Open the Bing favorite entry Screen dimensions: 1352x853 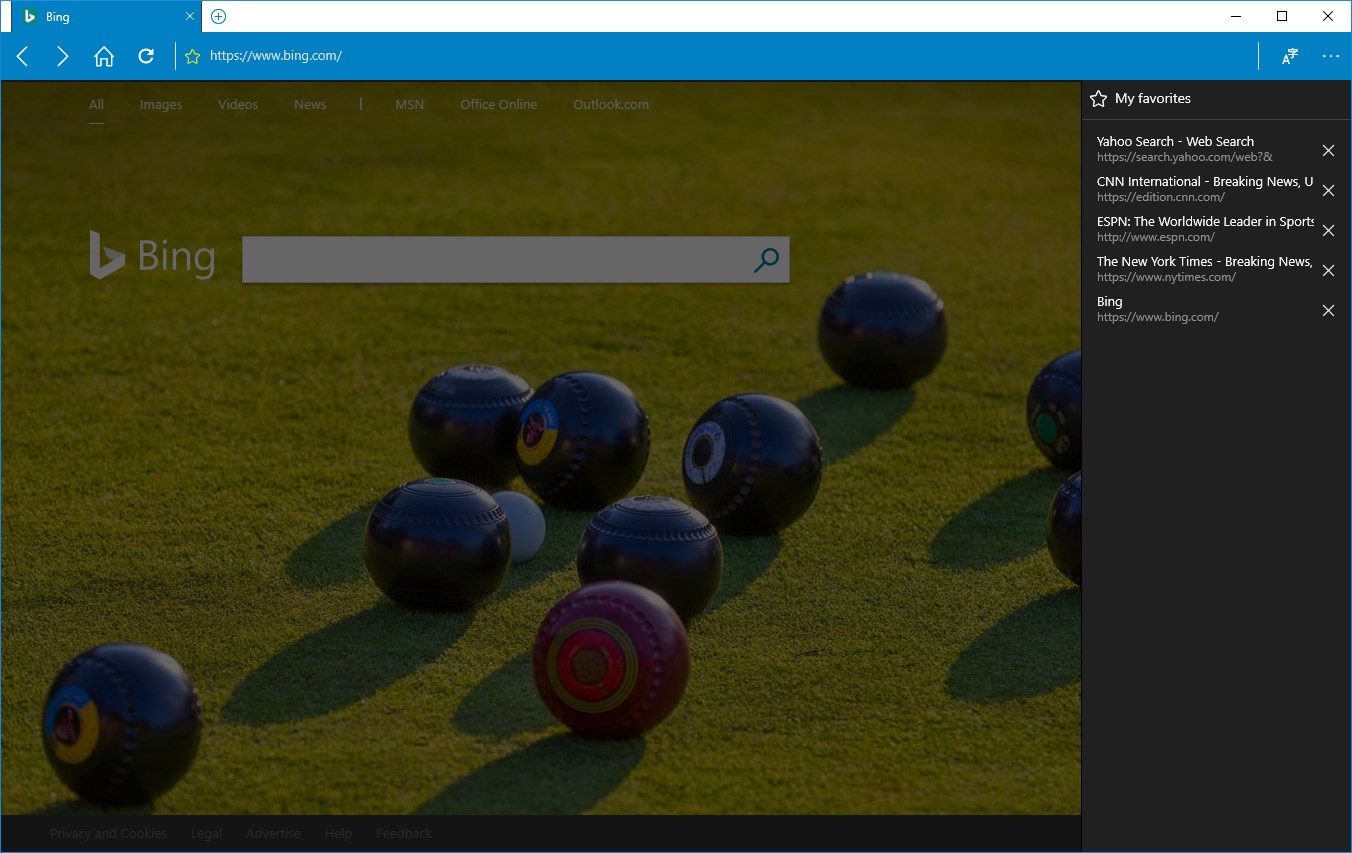point(1204,309)
